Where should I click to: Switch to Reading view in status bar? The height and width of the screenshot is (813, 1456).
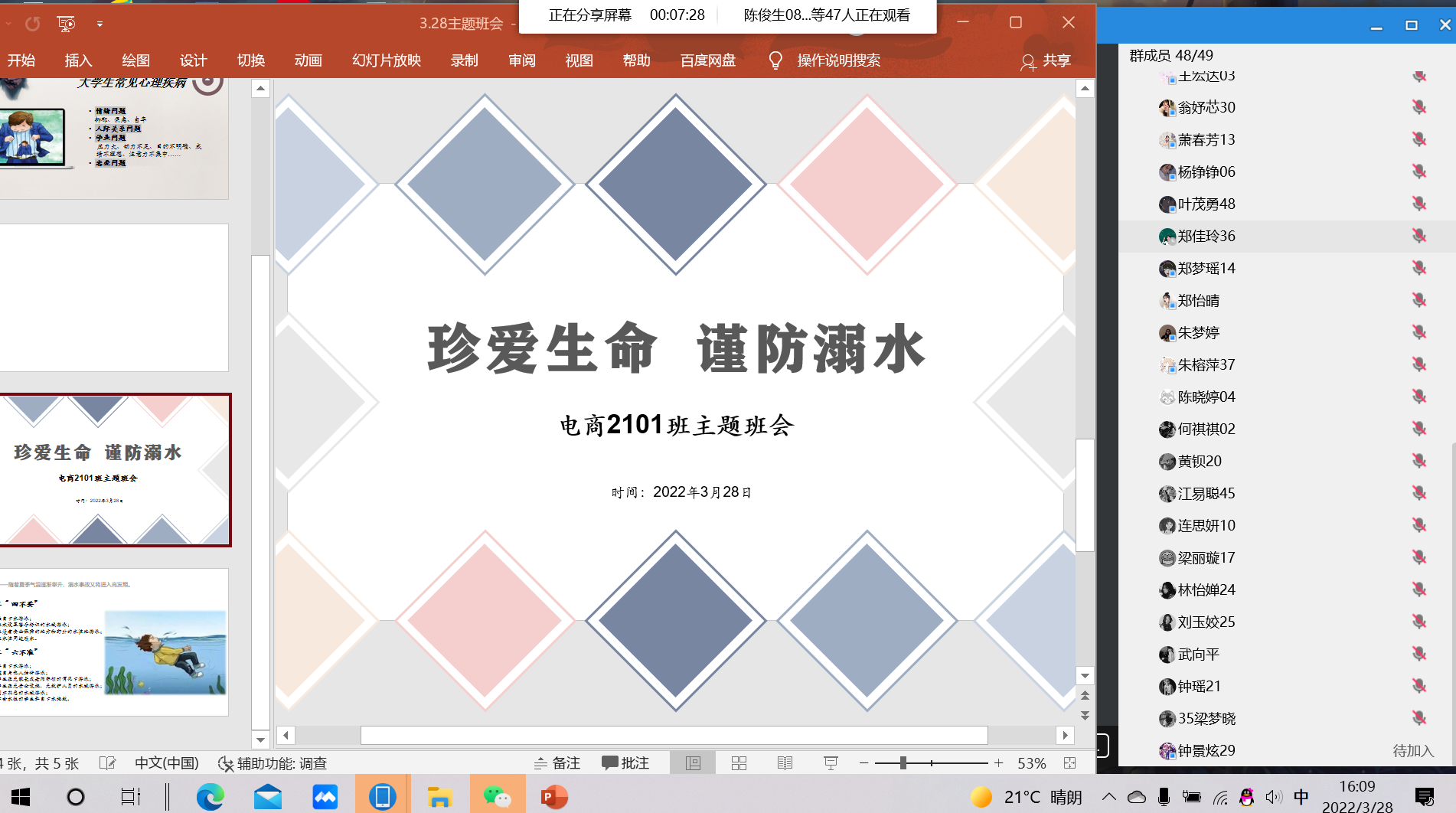[x=785, y=763]
